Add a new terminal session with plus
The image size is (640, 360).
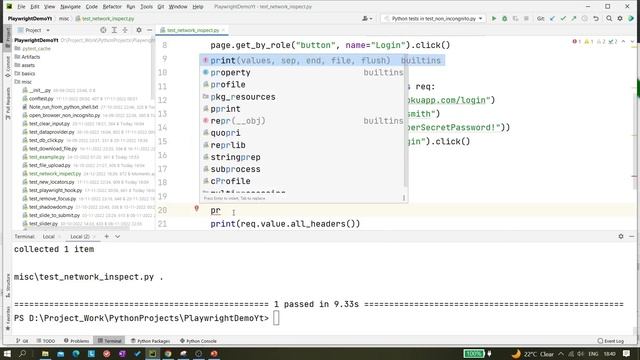[107, 236]
